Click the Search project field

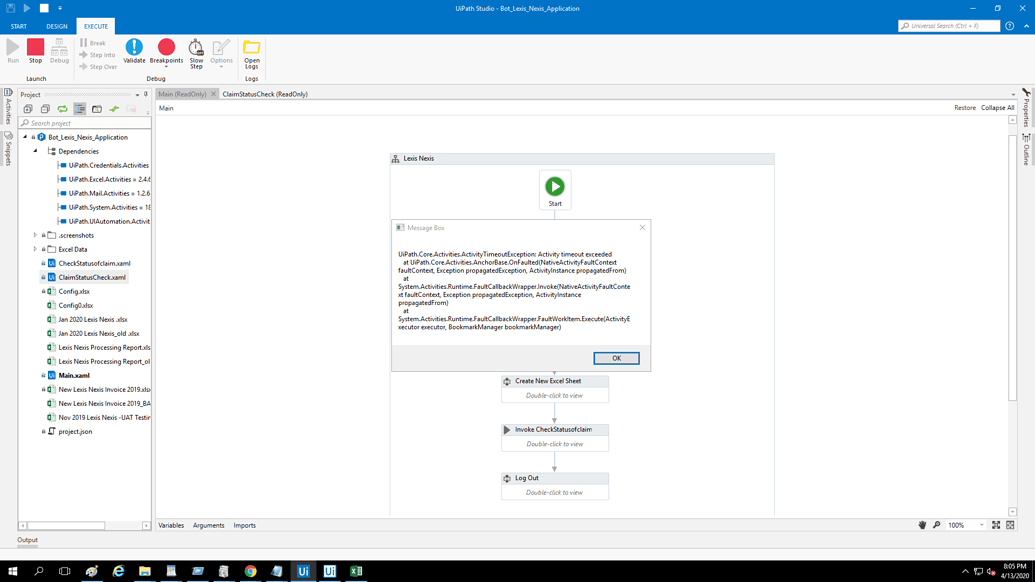84,123
